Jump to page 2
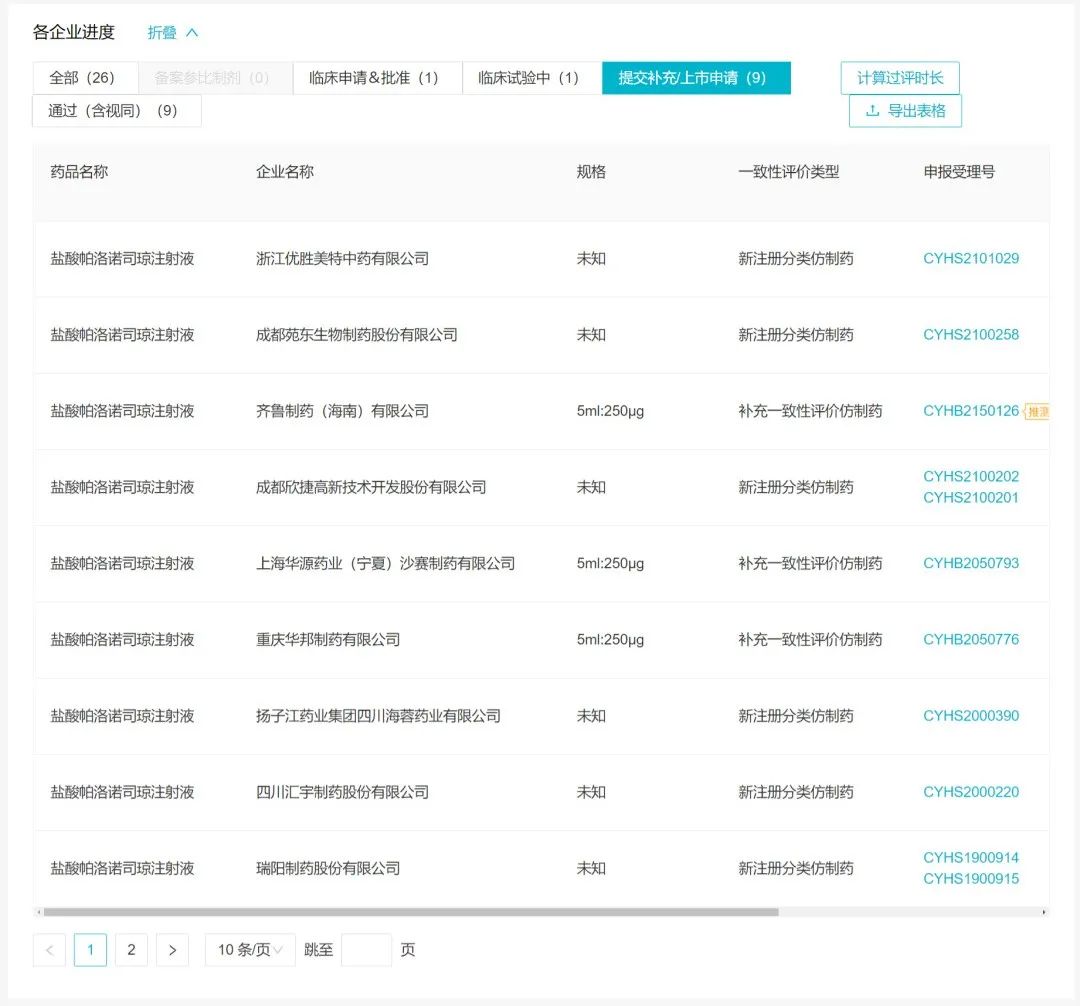Viewport: 1080px width, 1006px height. click(131, 950)
